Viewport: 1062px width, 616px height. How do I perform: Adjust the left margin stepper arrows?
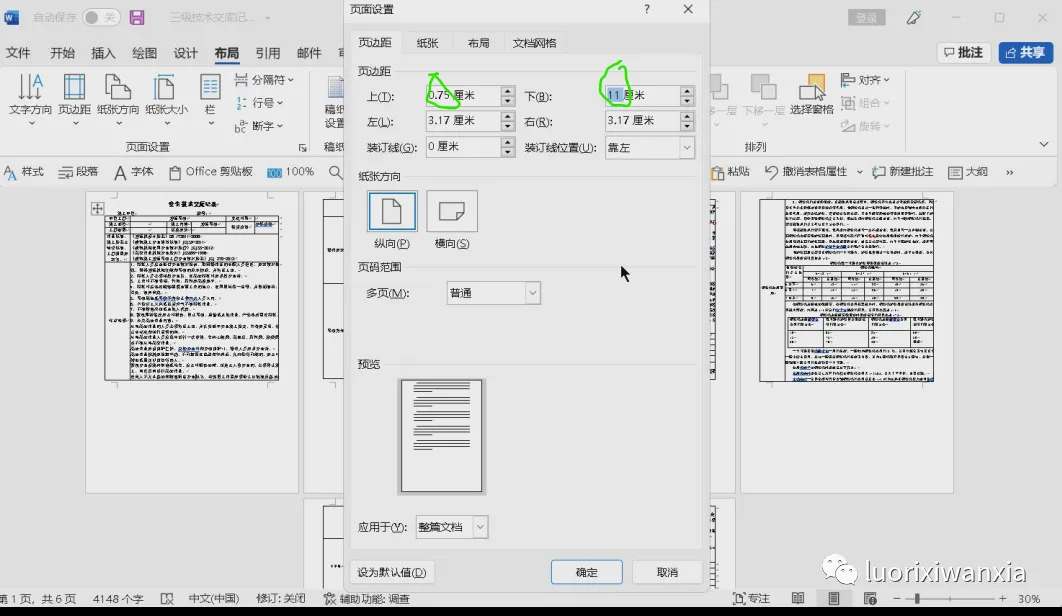(x=508, y=121)
